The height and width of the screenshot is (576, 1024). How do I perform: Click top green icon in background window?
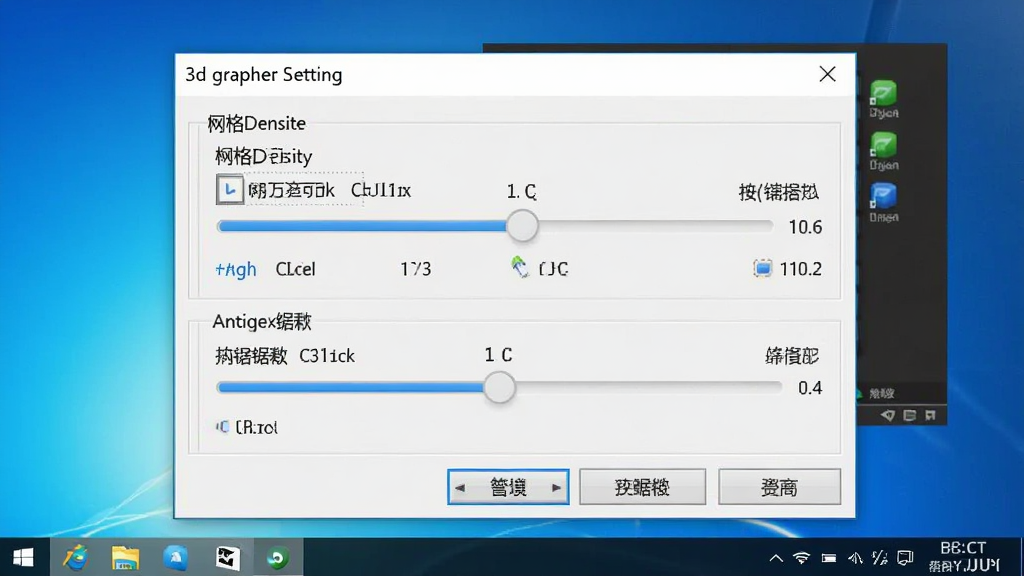tap(883, 93)
